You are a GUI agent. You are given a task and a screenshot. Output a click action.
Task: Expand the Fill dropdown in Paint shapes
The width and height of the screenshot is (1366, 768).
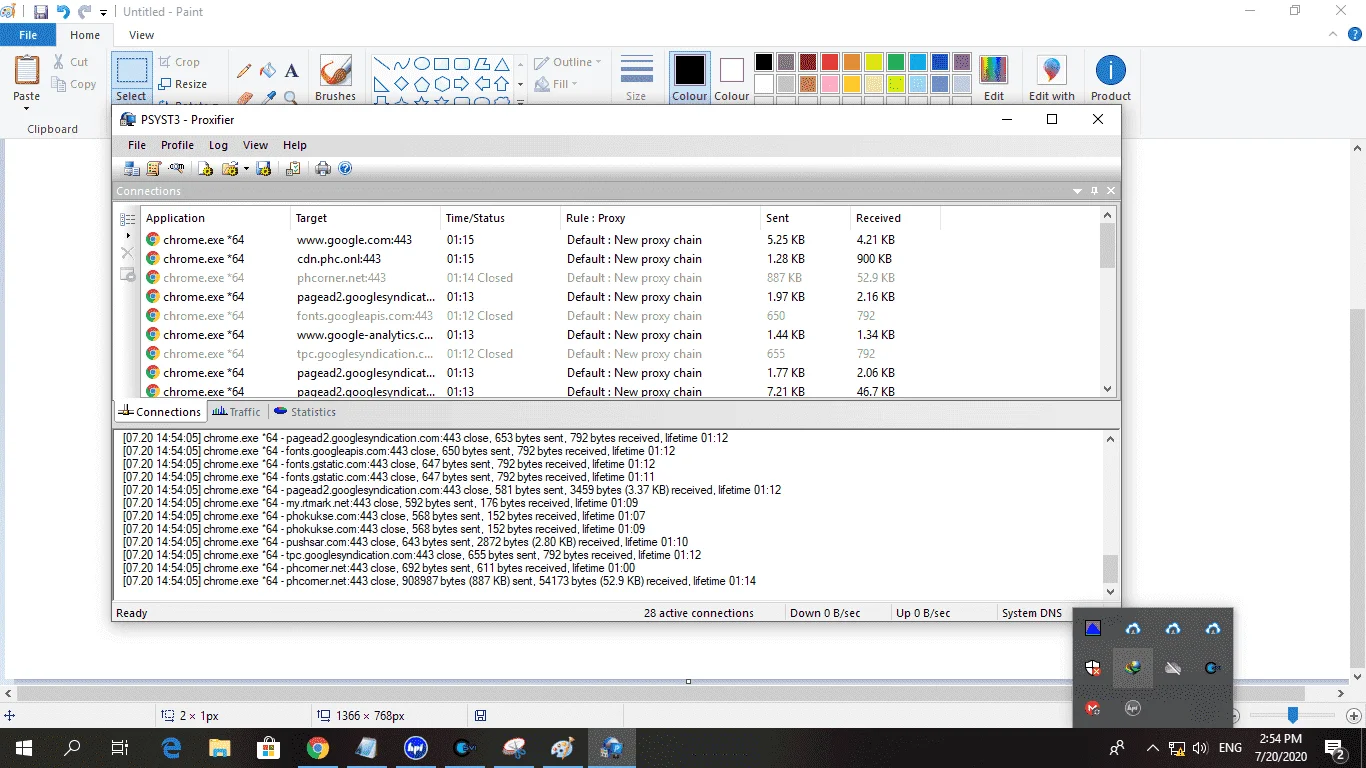574,84
